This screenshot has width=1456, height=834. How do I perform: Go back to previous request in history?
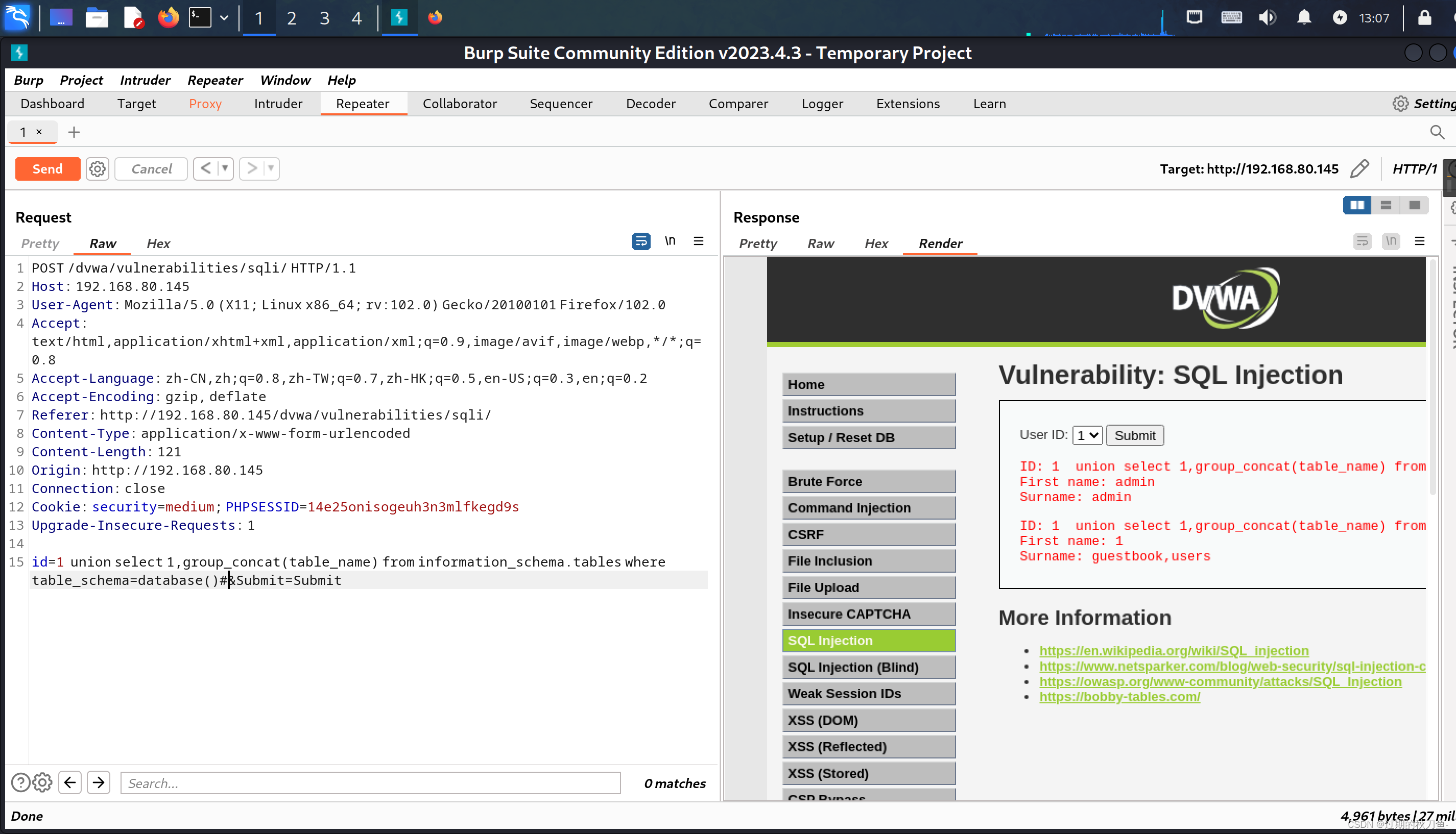(x=206, y=168)
